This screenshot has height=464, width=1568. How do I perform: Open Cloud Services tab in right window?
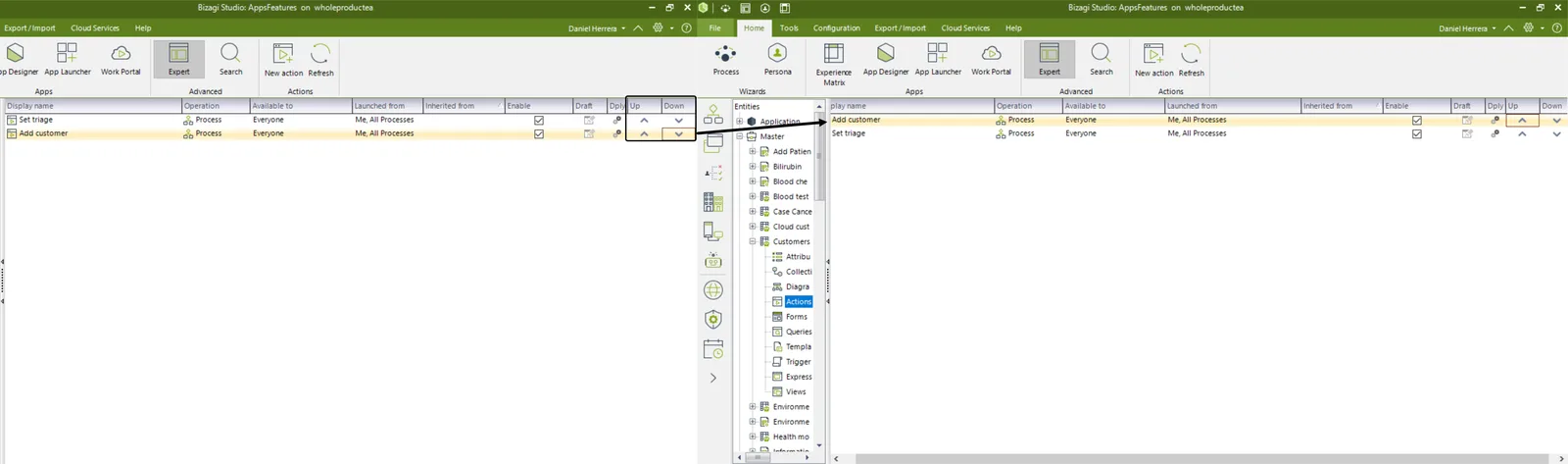tap(965, 28)
